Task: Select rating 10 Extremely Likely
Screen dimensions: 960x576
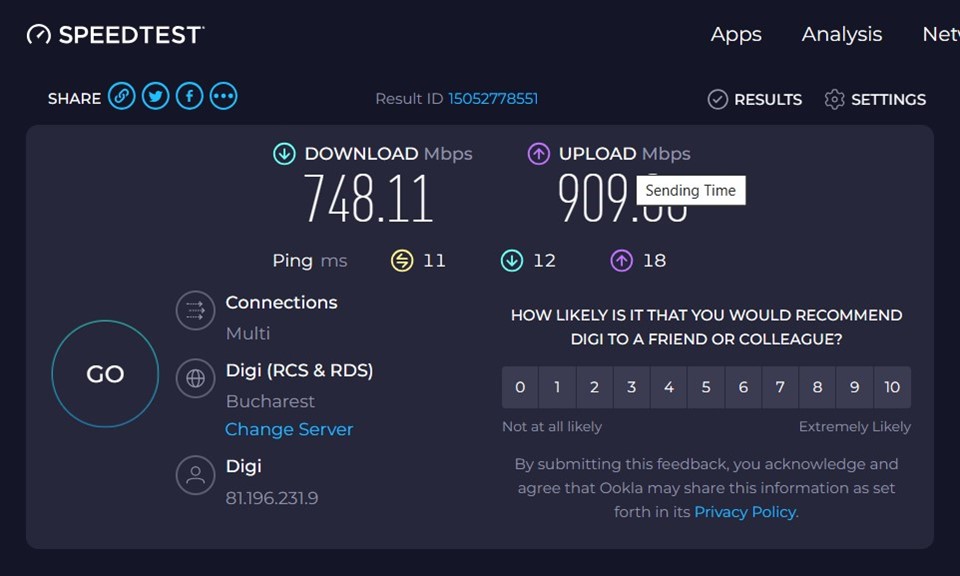Action: (x=892, y=387)
